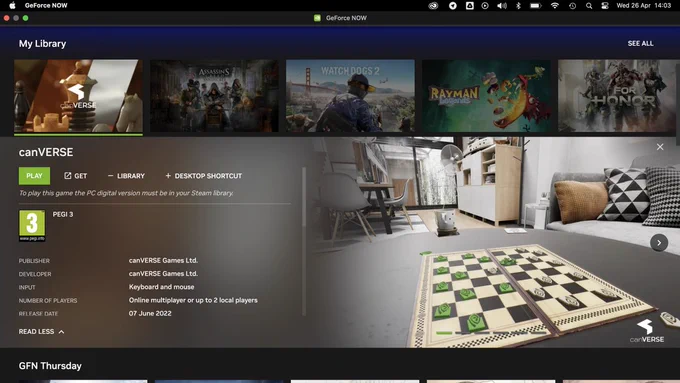680x383 pixels.
Task: Click the first screenshot progress indicator
Action: coord(444,333)
